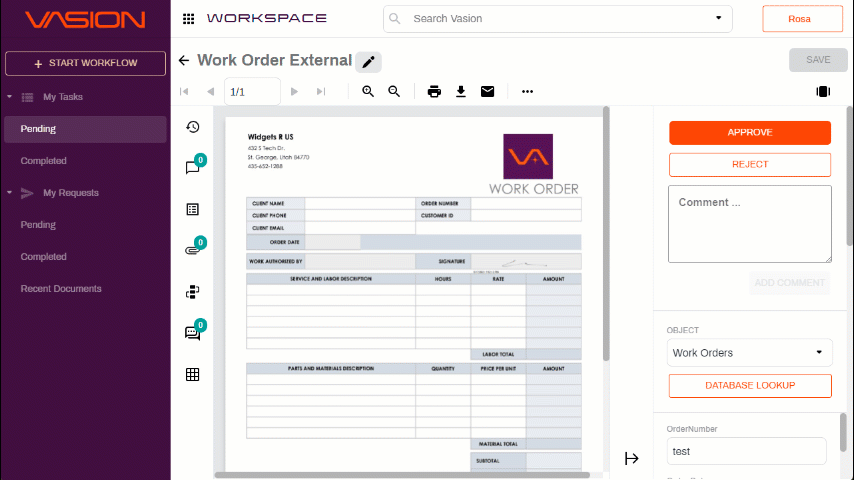Viewport: 854px width, 480px height.
Task: Click the WORKSPACE heading text
Action: point(266,19)
